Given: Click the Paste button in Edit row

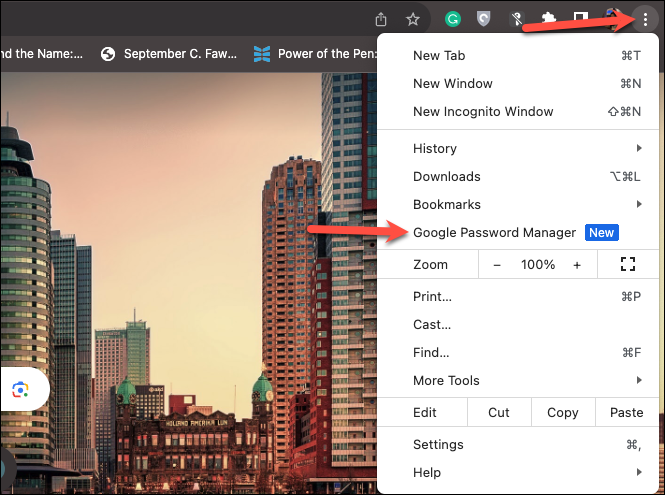Looking at the screenshot, I should (627, 412).
